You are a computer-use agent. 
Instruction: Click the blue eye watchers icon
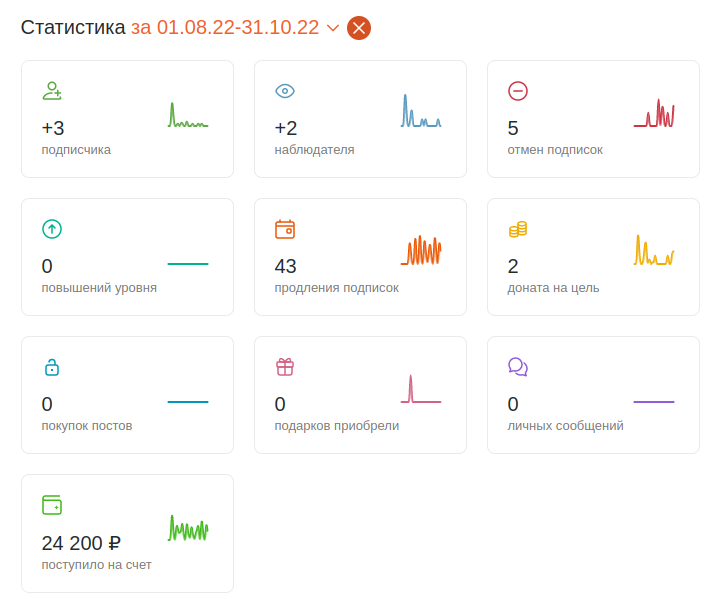285,91
